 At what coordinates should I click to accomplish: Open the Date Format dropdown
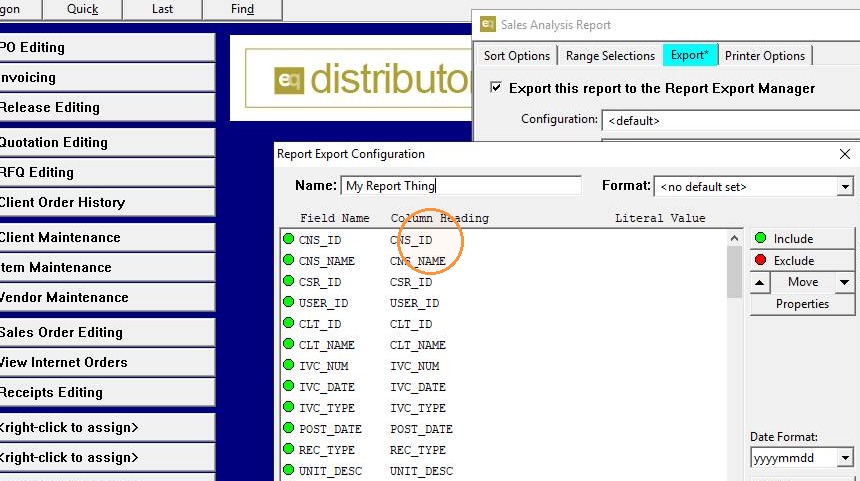click(x=845, y=457)
